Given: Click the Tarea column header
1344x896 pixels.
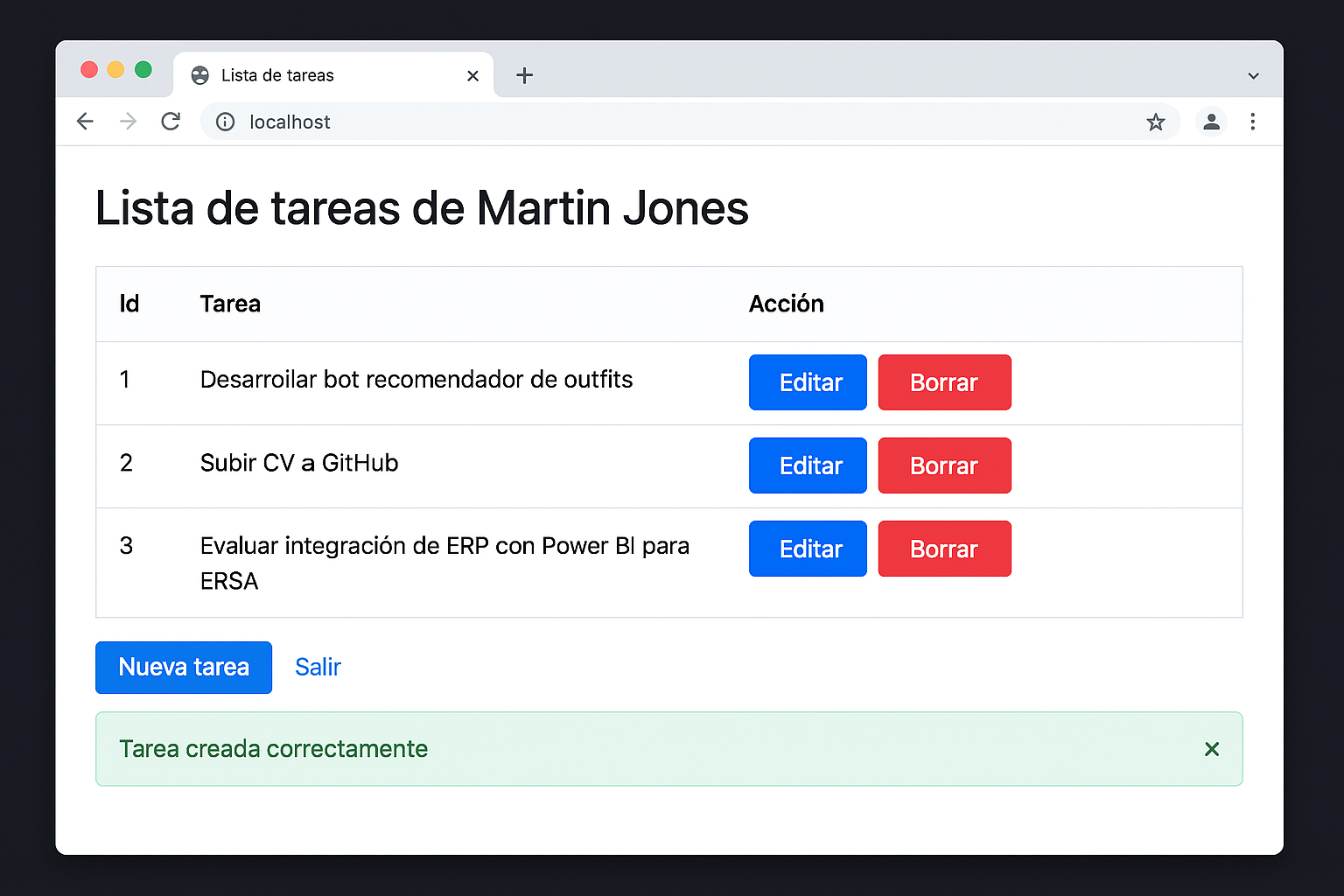Looking at the screenshot, I should (230, 304).
